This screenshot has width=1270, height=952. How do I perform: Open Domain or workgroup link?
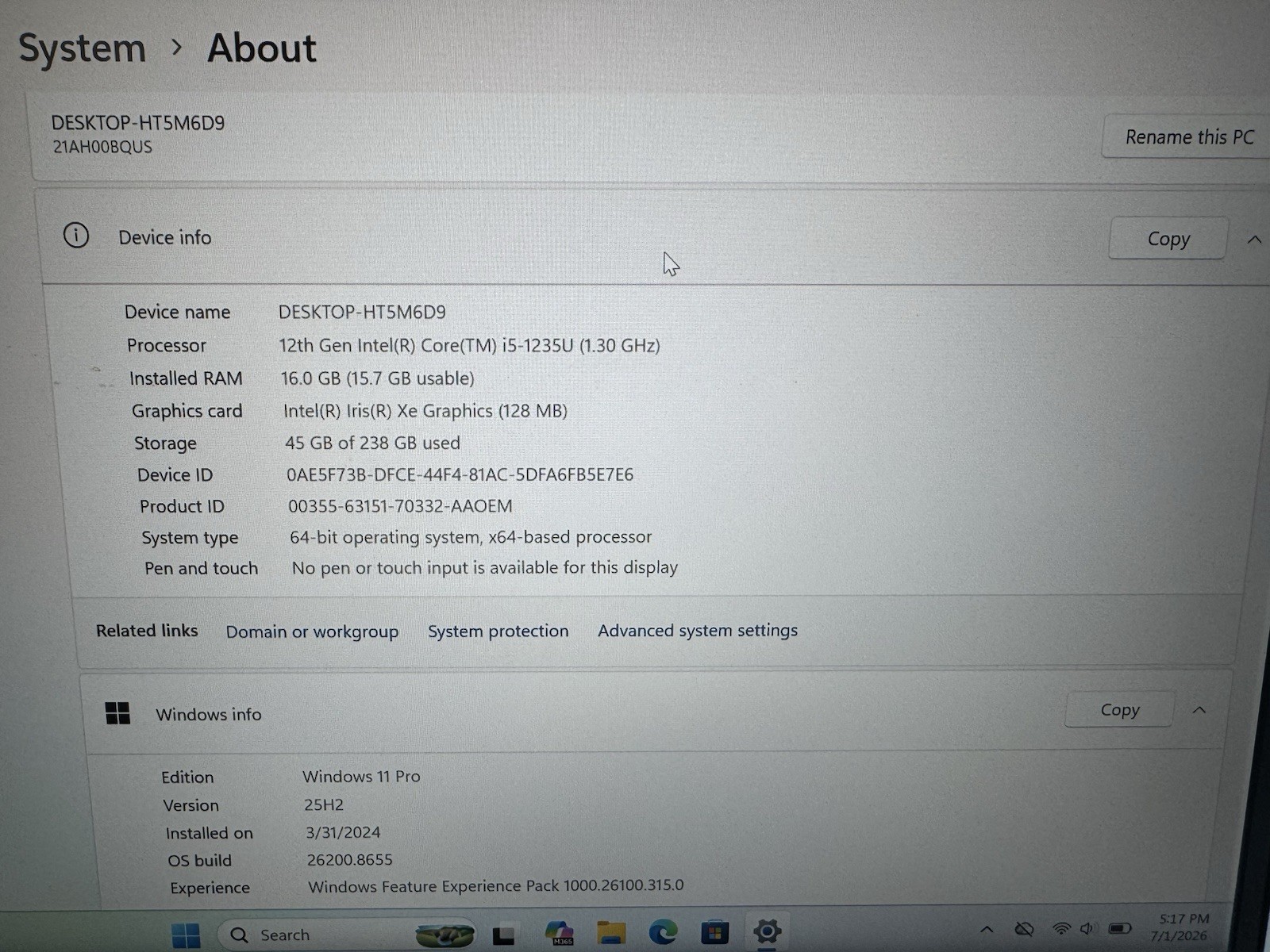pos(312,631)
